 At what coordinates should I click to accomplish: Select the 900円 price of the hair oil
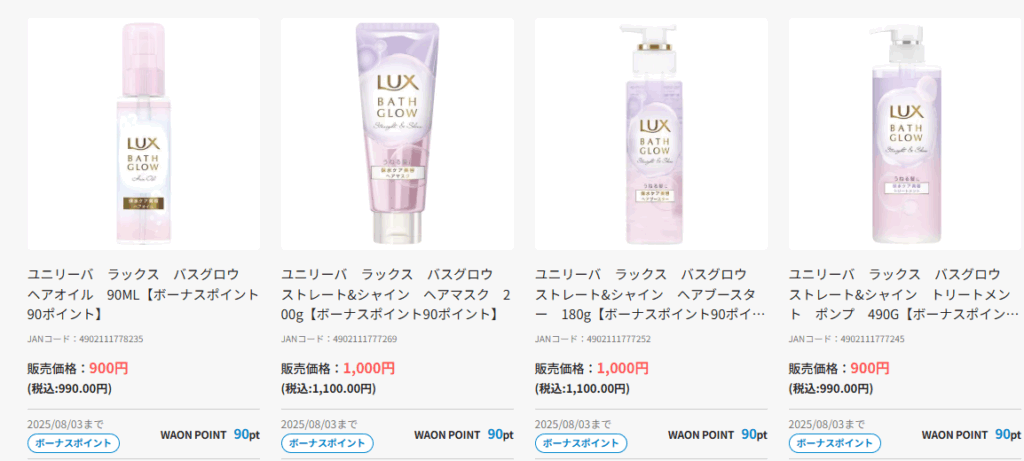click(x=108, y=368)
